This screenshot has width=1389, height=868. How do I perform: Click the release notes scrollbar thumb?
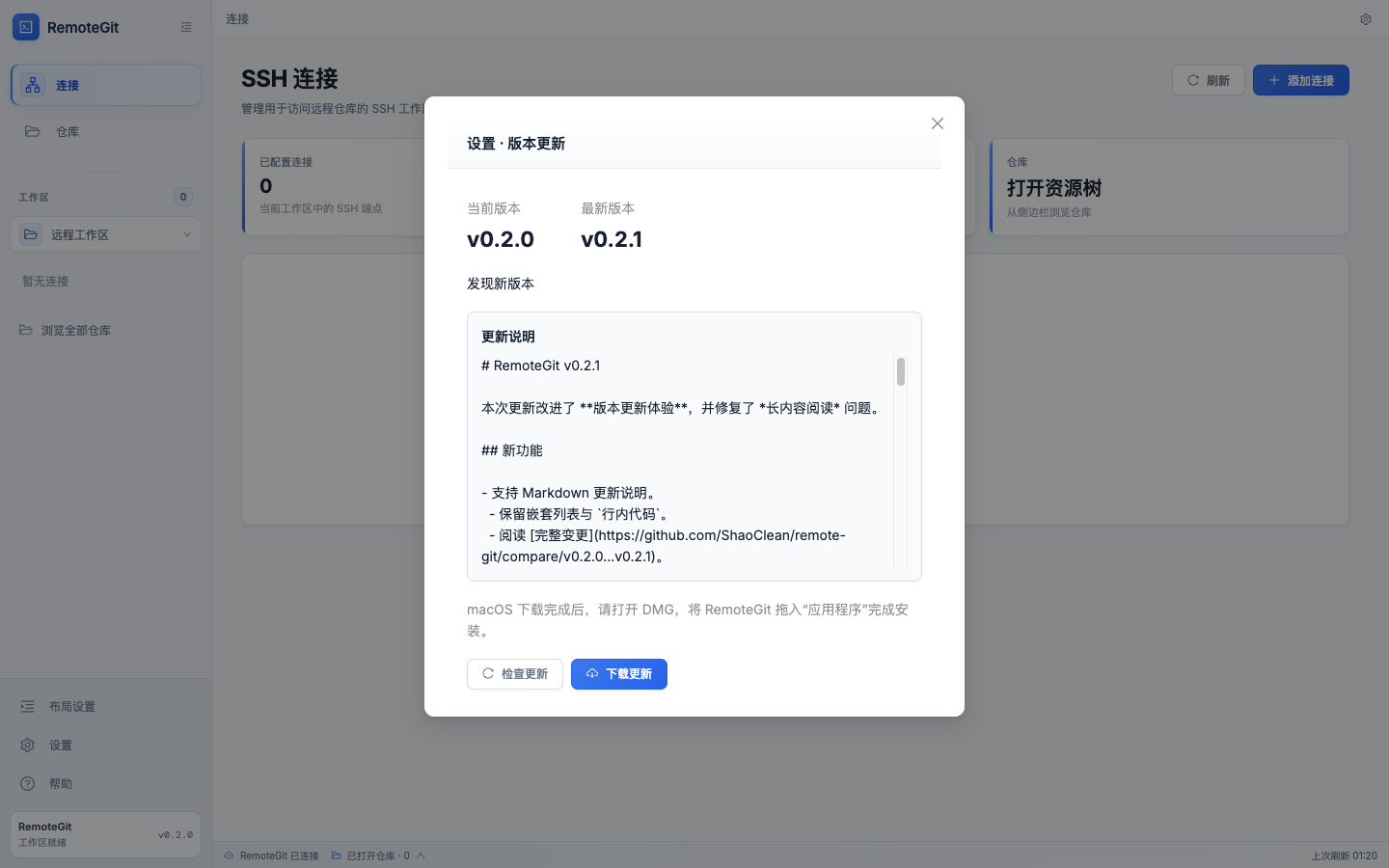point(901,371)
